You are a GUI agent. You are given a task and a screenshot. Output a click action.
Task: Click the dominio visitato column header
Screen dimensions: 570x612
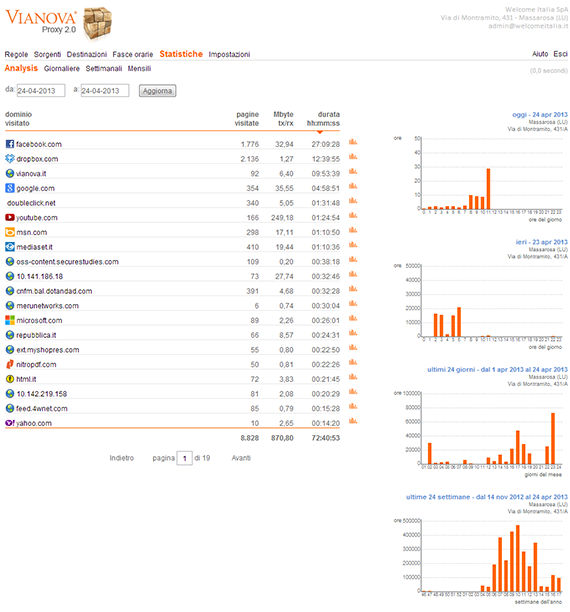pyautogui.click(x=18, y=119)
